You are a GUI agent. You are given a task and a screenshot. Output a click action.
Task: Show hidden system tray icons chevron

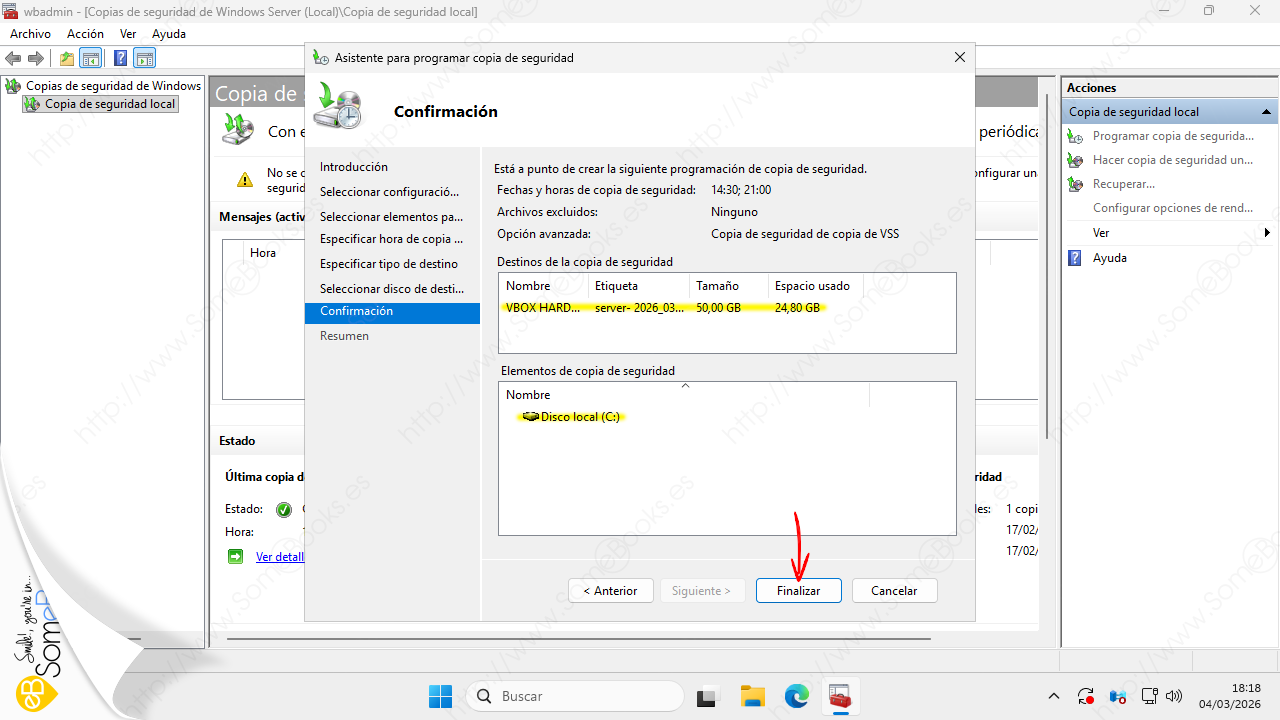pyautogui.click(x=1053, y=696)
